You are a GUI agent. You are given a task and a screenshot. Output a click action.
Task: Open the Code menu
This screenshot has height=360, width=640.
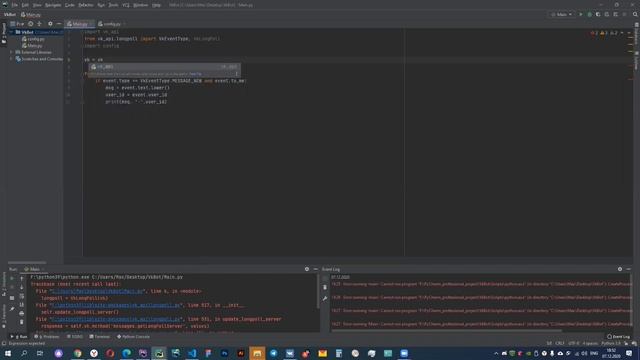tap(70, 5)
